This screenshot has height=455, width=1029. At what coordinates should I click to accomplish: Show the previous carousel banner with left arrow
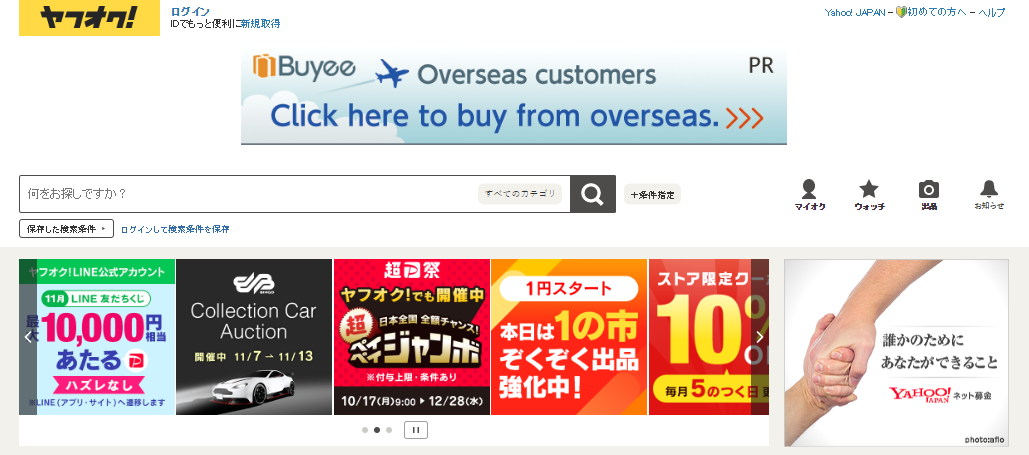(x=28, y=337)
